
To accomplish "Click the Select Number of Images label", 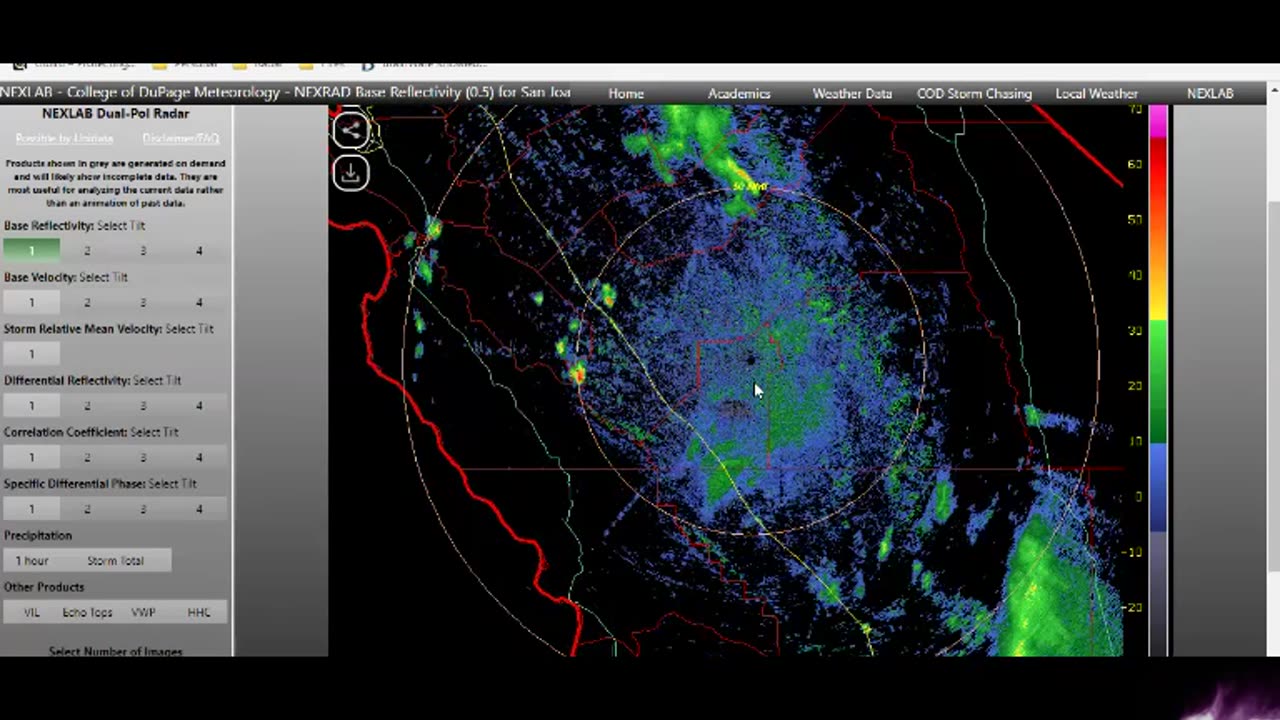I will pyautogui.click(x=115, y=651).
